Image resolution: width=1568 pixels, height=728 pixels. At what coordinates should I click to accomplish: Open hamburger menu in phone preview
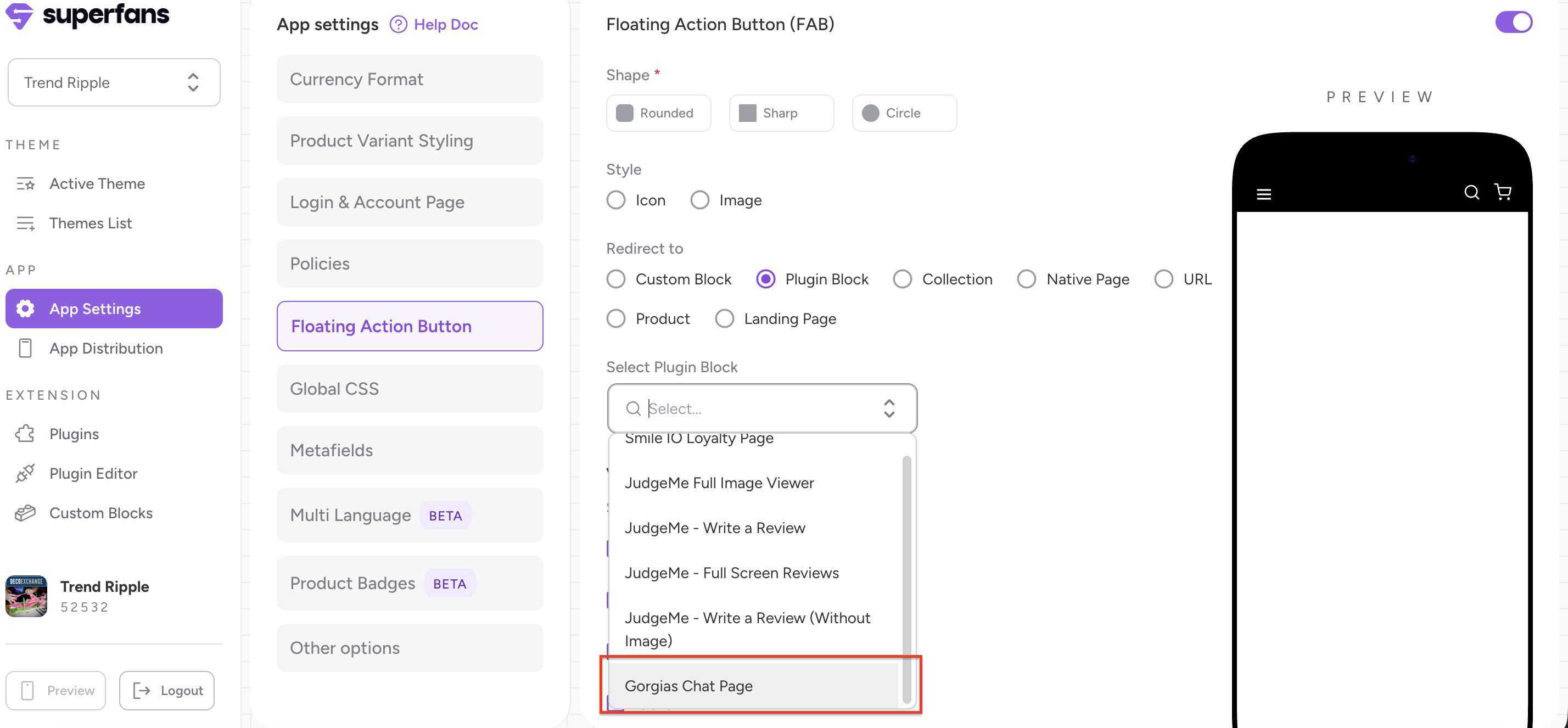[1264, 194]
